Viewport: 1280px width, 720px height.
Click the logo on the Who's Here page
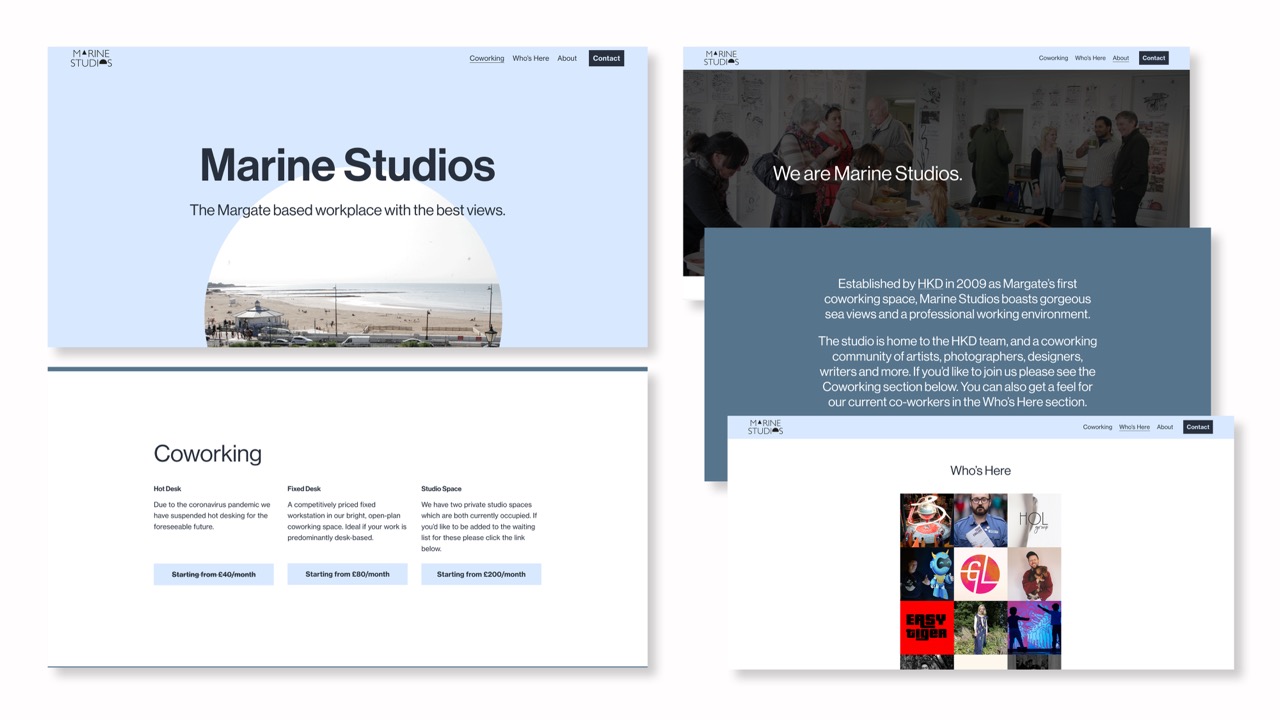coord(765,427)
